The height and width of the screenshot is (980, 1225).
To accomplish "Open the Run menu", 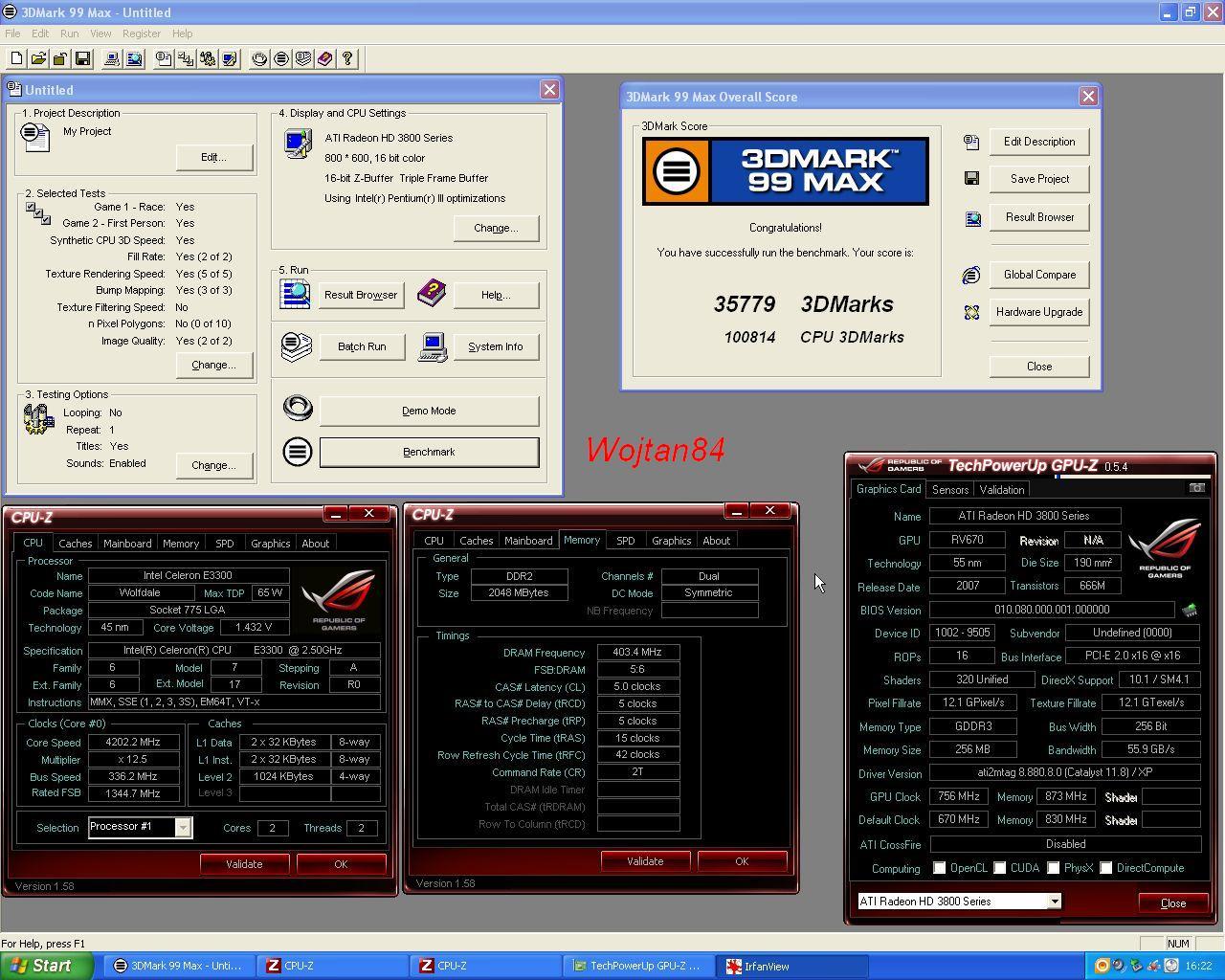I will click(x=69, y=33).
